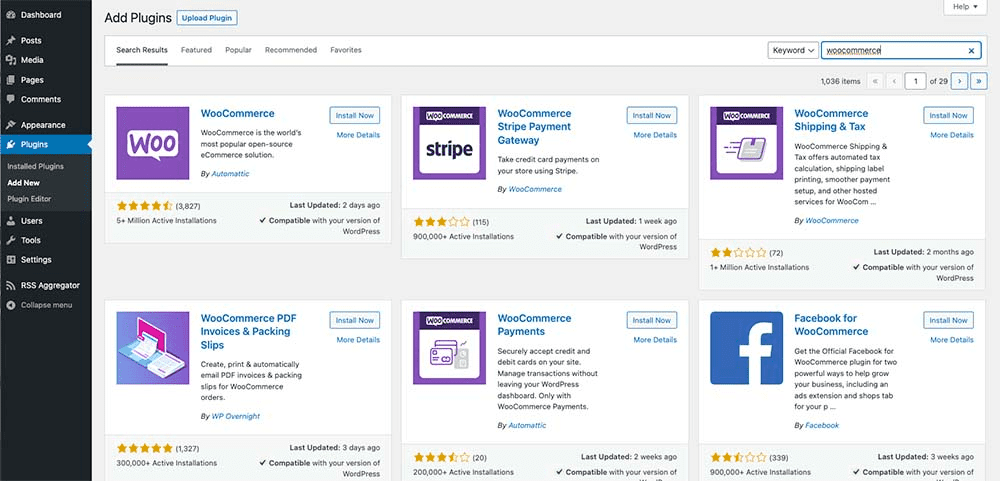Viewport: 1000px width, 481px height.
Task: Click "5+ Million Active Installations" text
Action: [166, 221]
